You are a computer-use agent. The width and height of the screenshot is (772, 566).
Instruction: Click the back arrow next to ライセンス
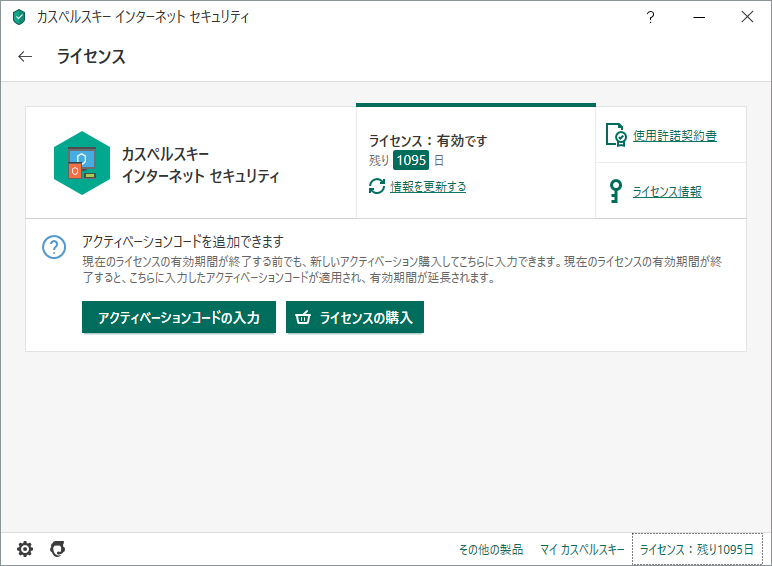point(25,57)
